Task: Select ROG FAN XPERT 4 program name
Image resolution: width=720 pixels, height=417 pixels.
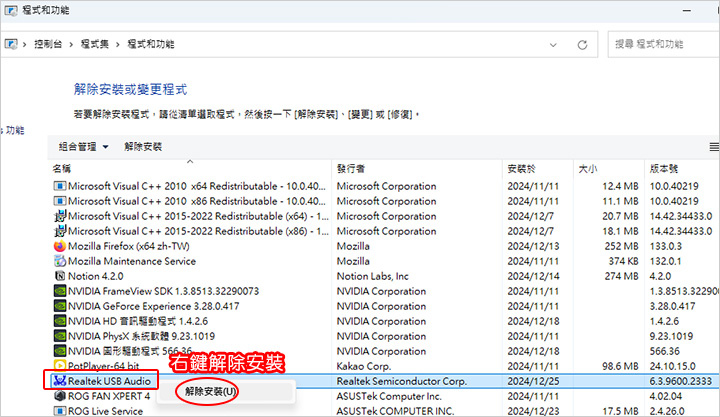Action: point(109,396)
